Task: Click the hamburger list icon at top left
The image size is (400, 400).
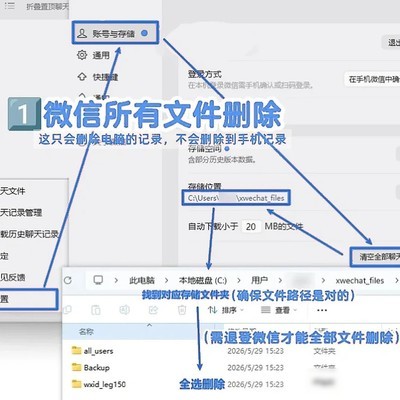Action: (x=10, y=6)
